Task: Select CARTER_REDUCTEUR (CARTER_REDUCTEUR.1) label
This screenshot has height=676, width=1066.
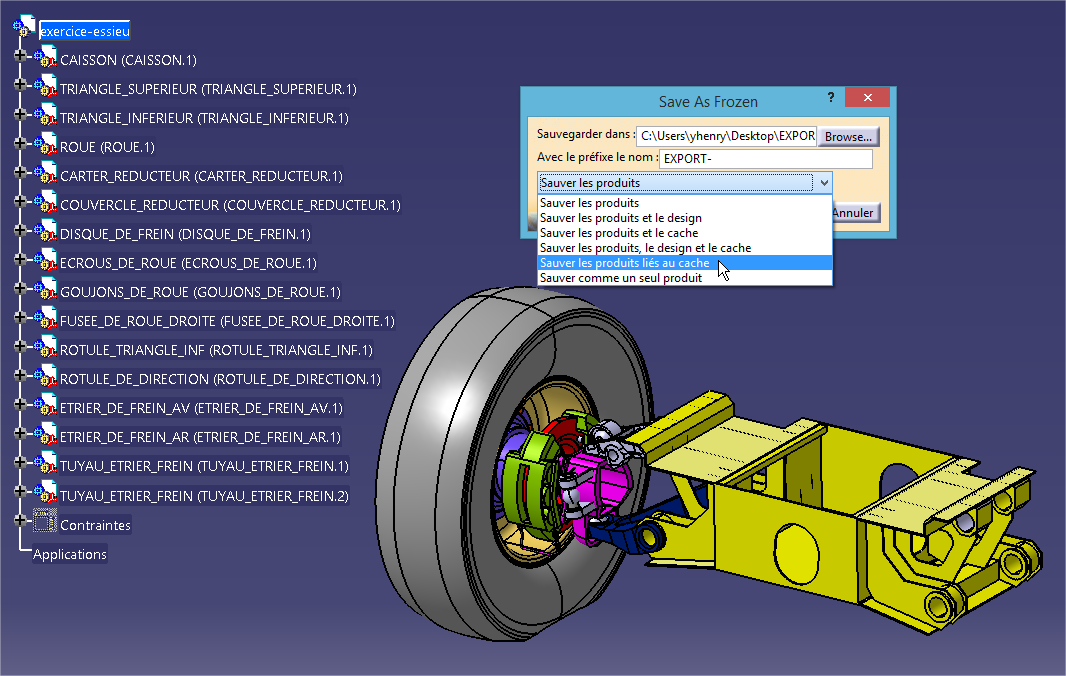Action: click(201, 176)
